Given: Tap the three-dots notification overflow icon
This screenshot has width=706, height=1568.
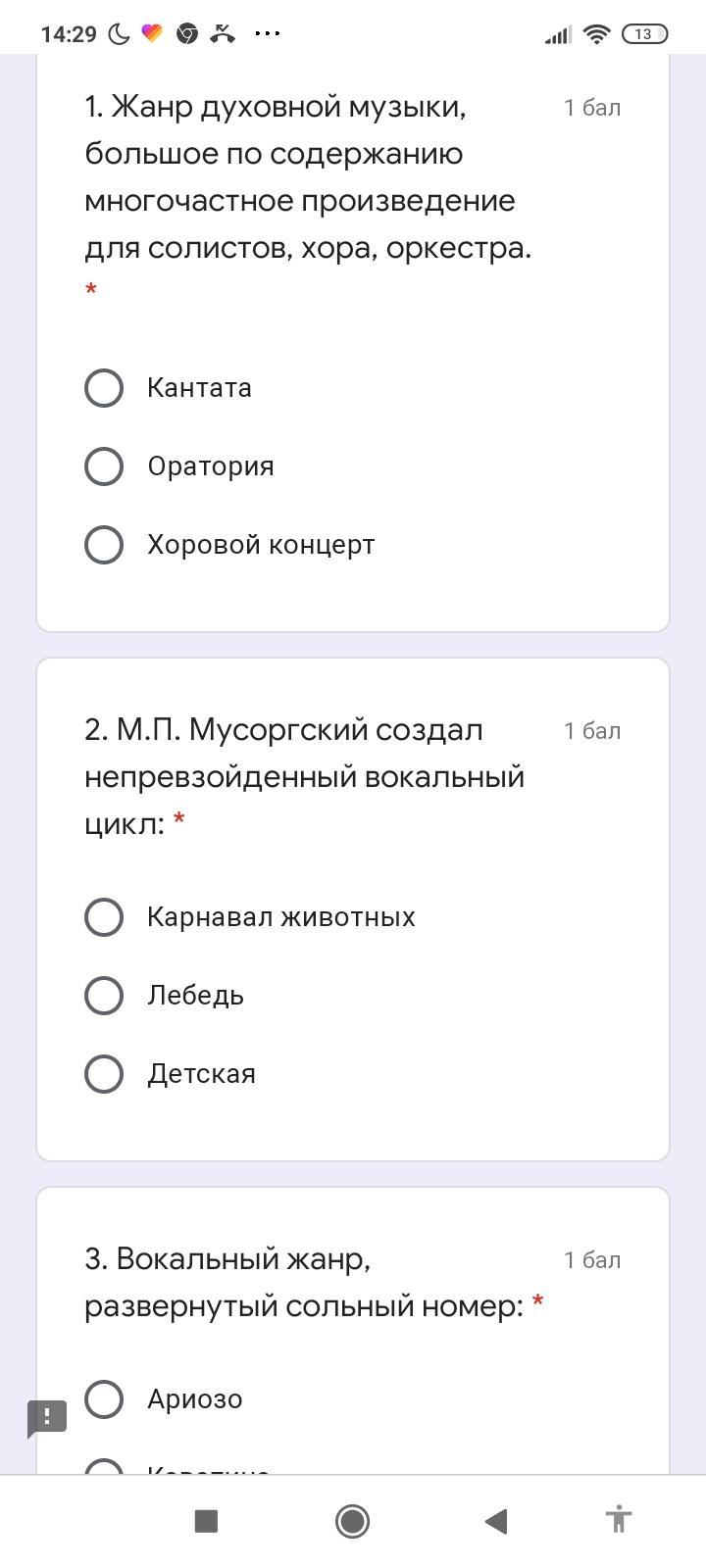Looking at the screenshot, I should click(x=267, y=34).
